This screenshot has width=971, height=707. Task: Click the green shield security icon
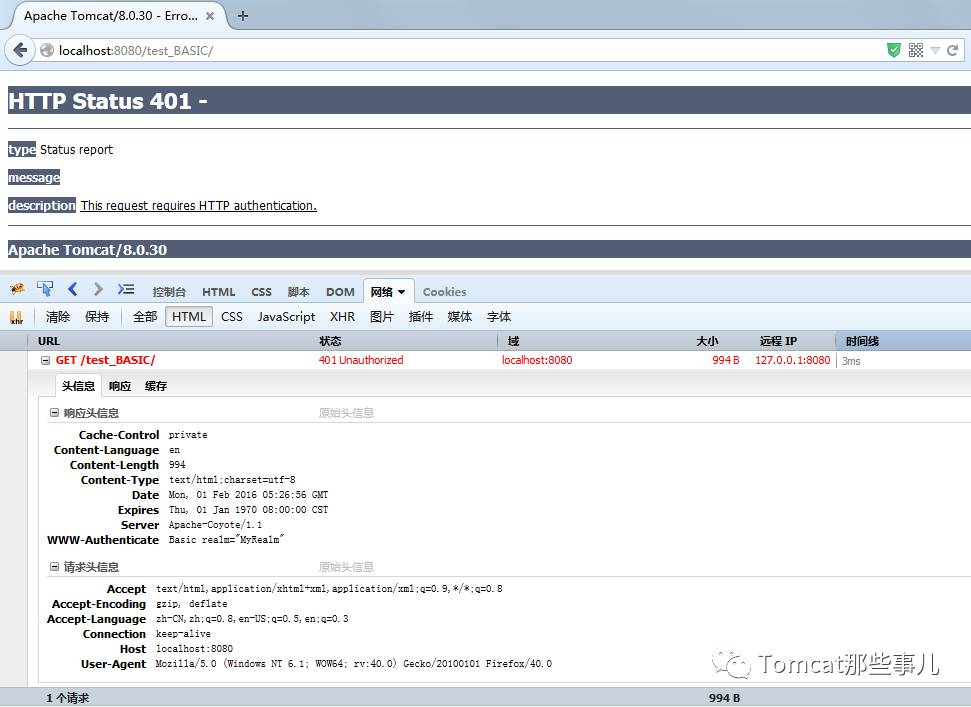tap(894, 50)
